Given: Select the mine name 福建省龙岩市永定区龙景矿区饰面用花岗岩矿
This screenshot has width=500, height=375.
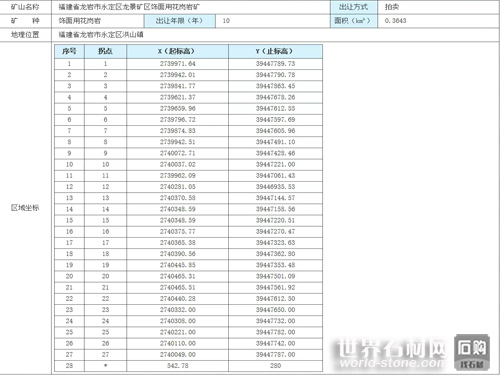Looking at the screenshot, I should [129, 7].
